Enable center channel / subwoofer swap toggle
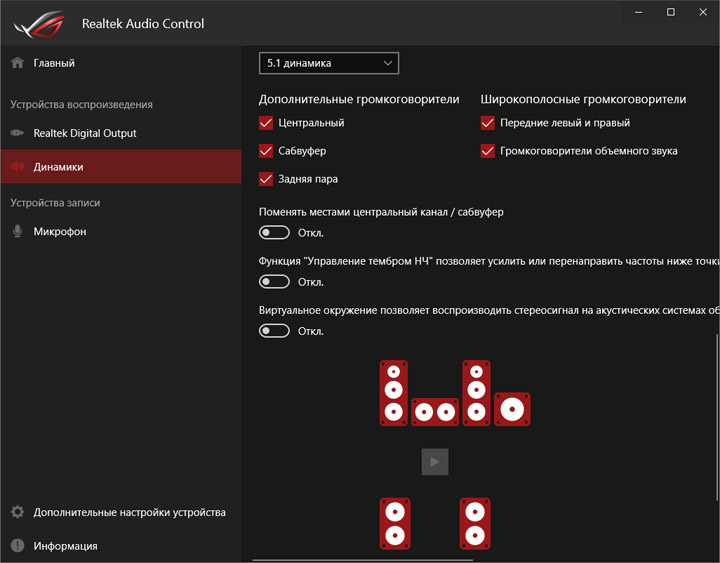720x563 pixels. tap(274, 232)
